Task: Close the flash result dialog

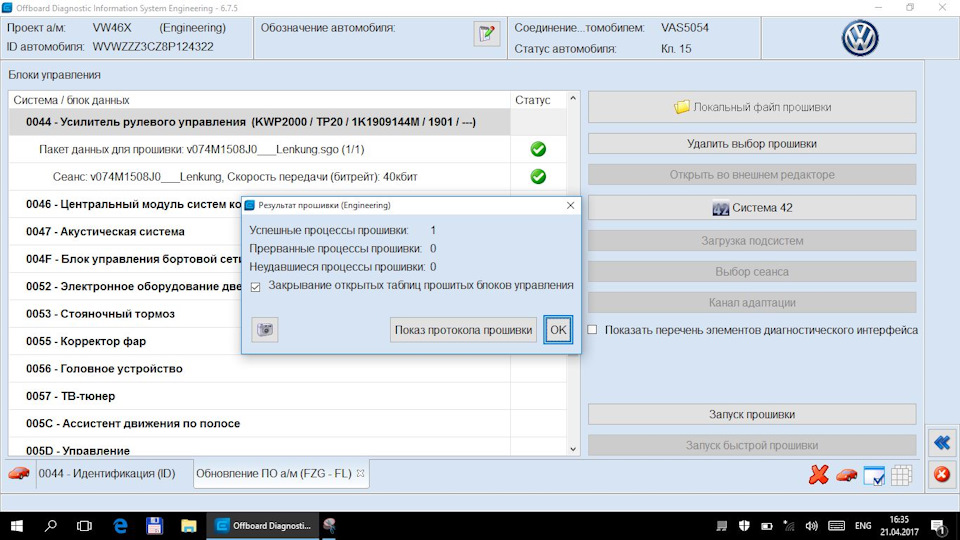Action: [x=570, y=205]
